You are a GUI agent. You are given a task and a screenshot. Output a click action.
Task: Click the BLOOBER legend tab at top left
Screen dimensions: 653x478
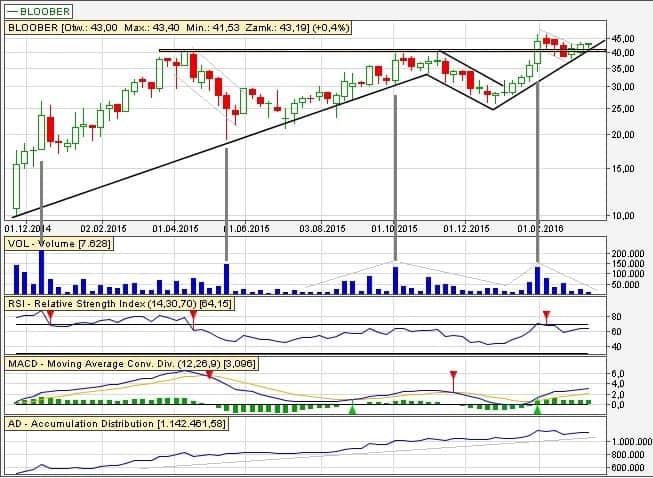pos(39,11)
